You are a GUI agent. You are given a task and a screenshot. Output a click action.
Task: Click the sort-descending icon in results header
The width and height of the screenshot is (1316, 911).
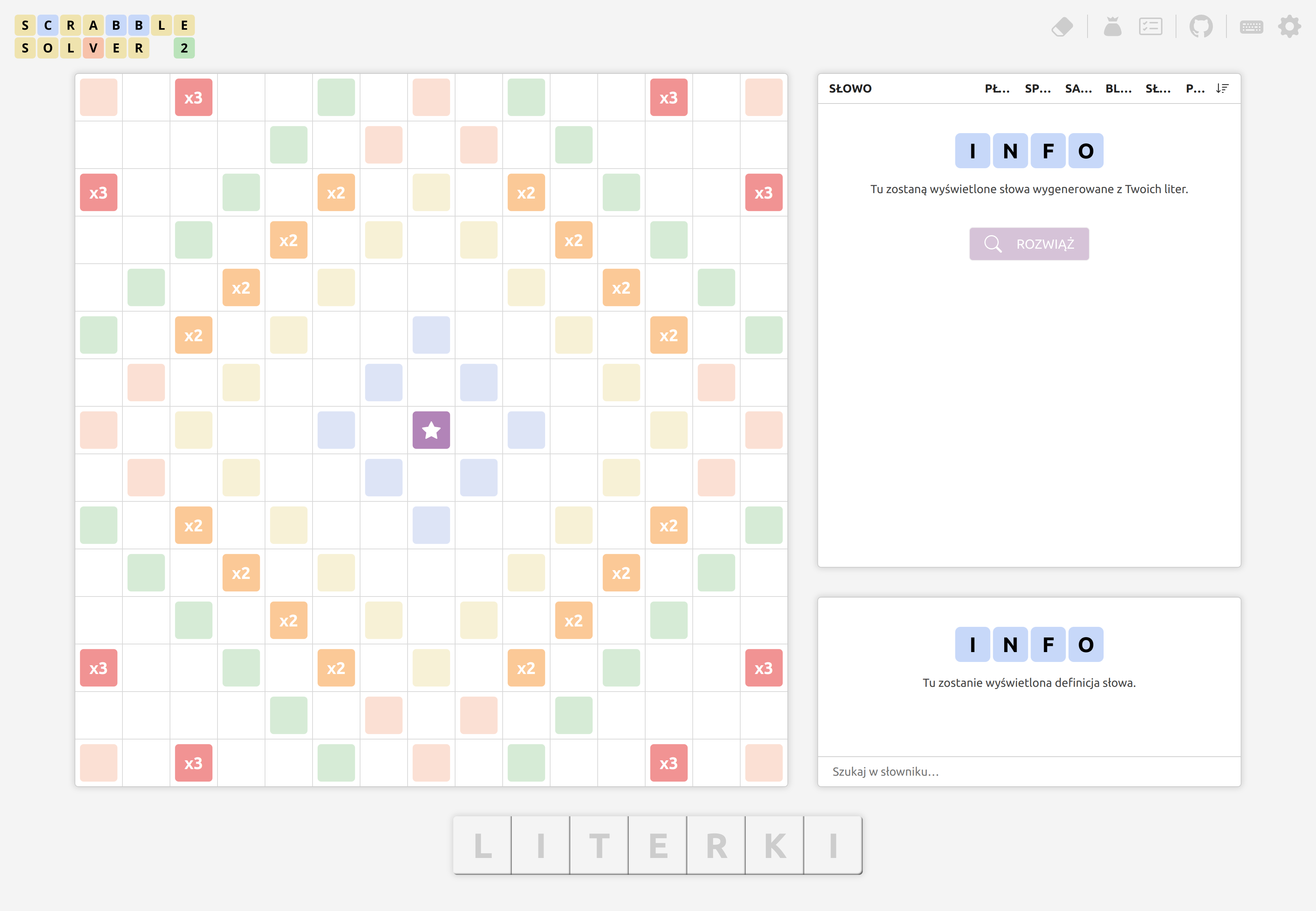coord(1222,89)
